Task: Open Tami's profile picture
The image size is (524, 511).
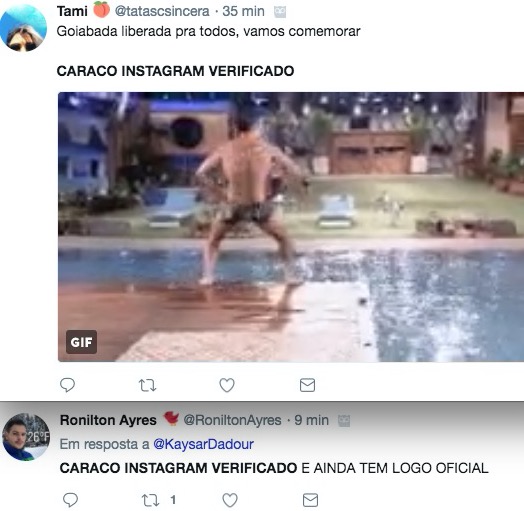Action: click(x=23, y=28)
